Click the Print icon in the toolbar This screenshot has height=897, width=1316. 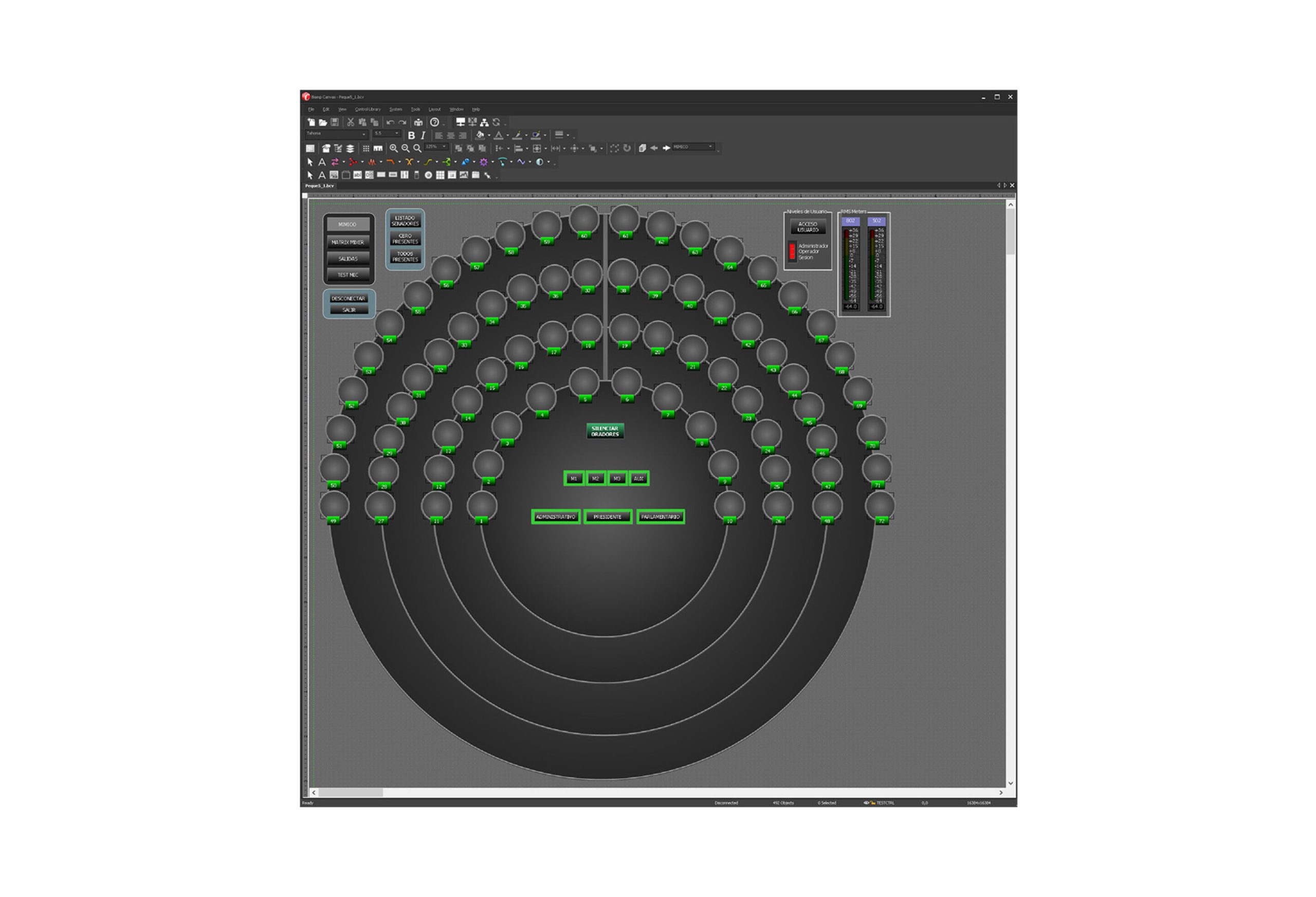418,122
